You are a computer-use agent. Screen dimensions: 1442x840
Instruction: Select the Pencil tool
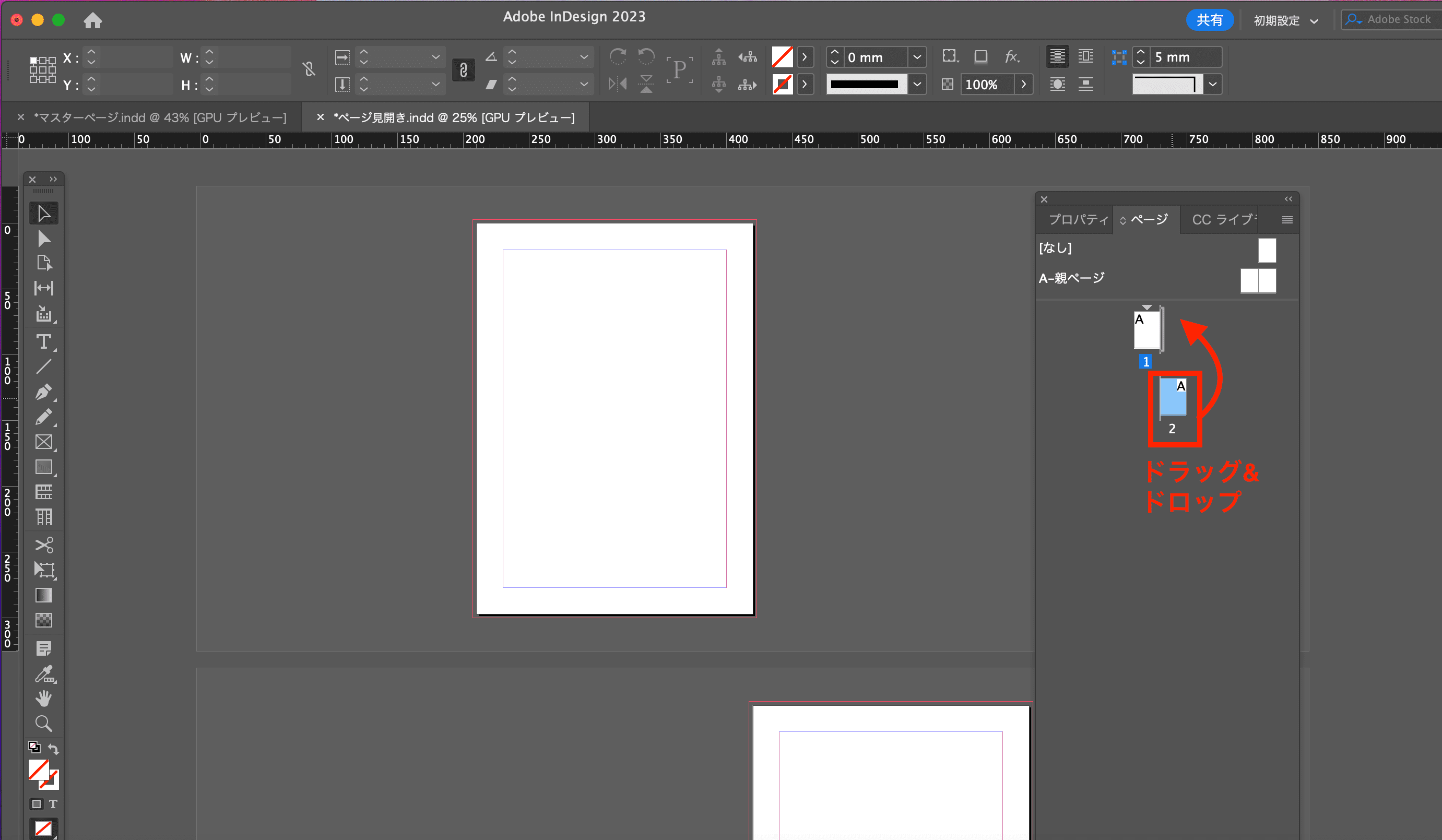click(43, 417)
